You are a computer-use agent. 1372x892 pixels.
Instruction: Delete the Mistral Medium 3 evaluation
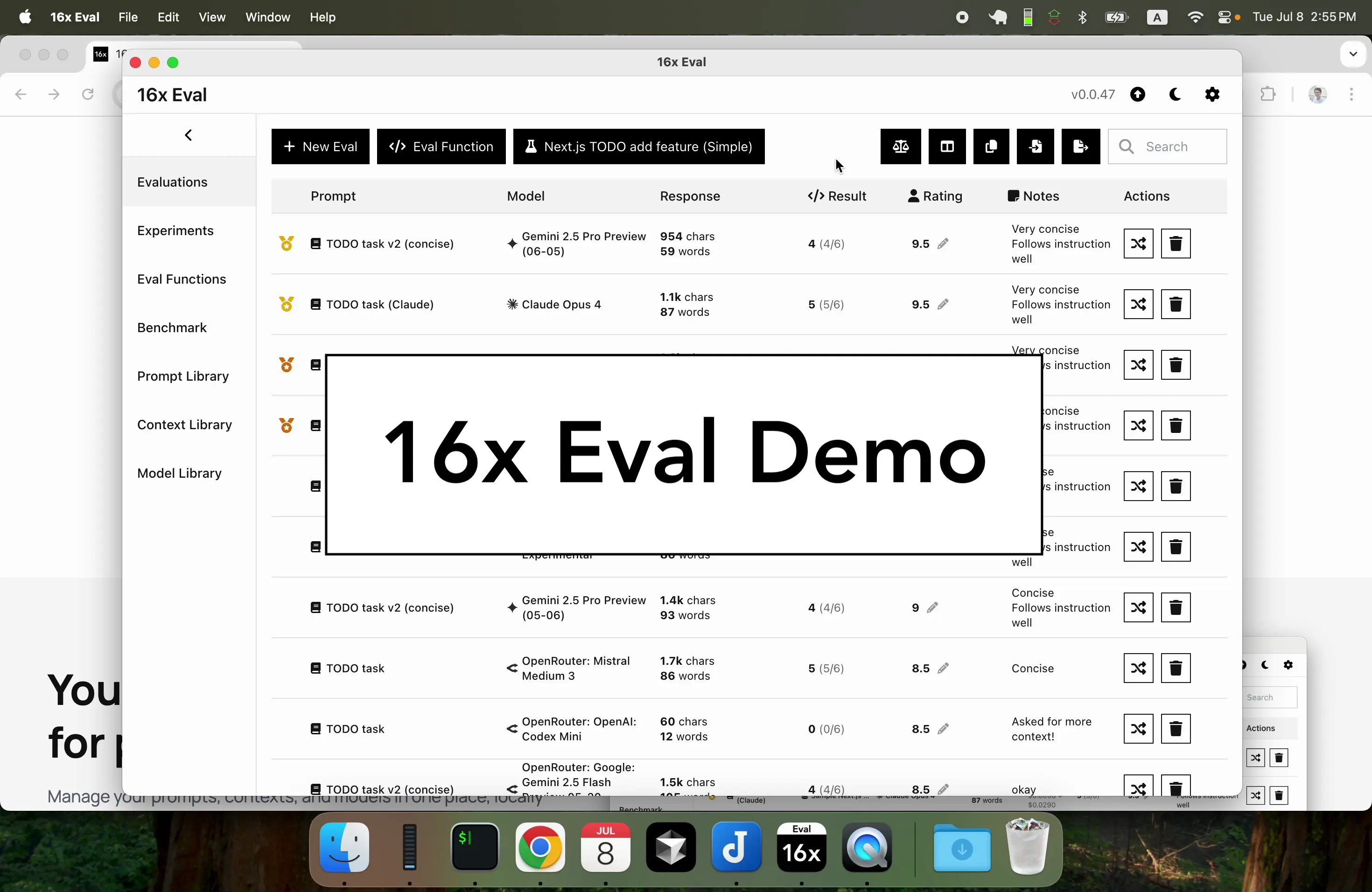[x=1176, y=669]
